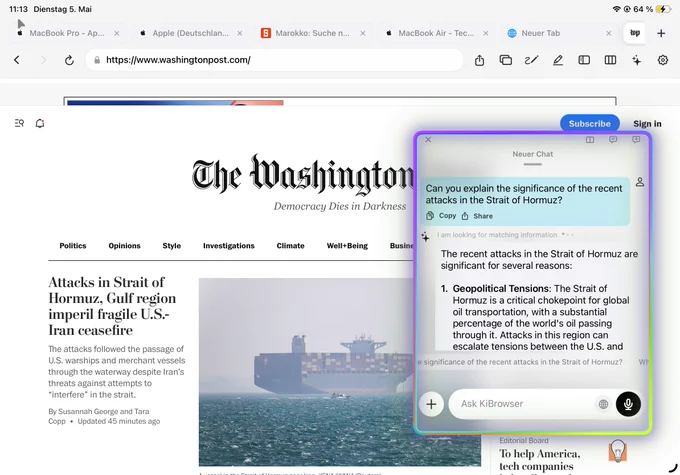
Task: Go back with the browser back arrow
Action: point(17,60)
